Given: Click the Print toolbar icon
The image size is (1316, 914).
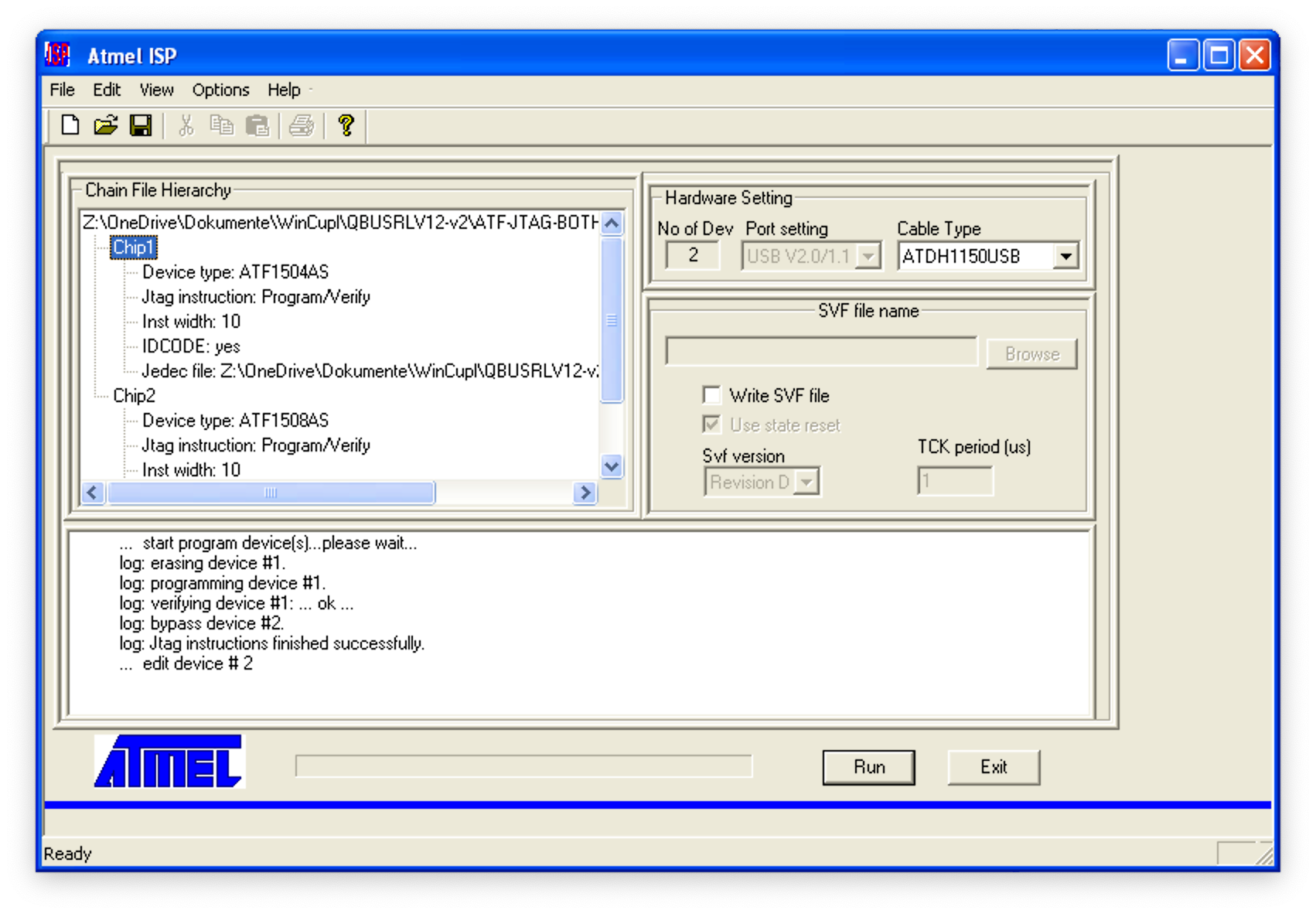Looking at the screenshot, I should 302,125.
